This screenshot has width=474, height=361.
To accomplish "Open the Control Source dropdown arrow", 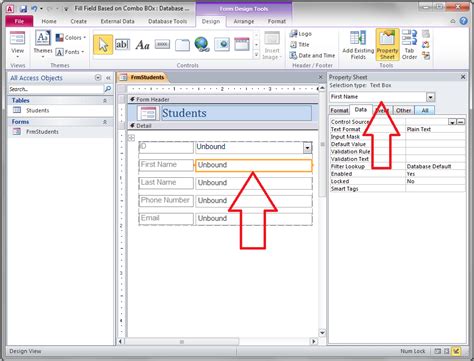I will 452,122.
